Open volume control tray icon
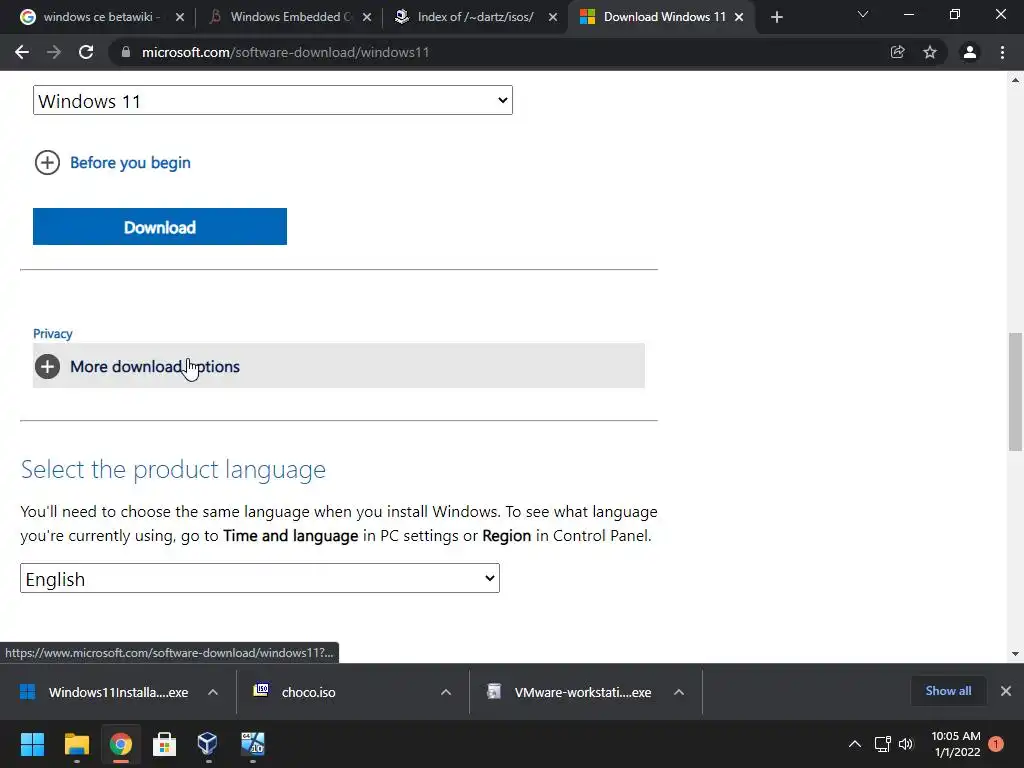1024x768 pixels. (x=906, y=744)
